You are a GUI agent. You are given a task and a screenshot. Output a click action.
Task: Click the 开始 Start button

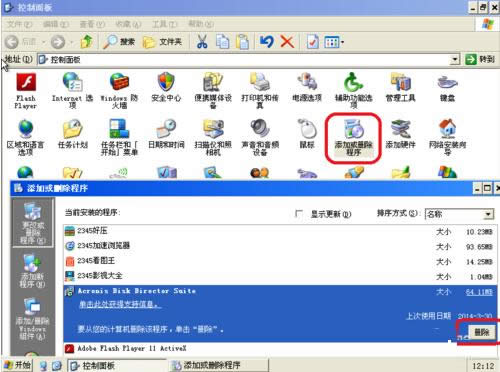click(x=18, y=365)
